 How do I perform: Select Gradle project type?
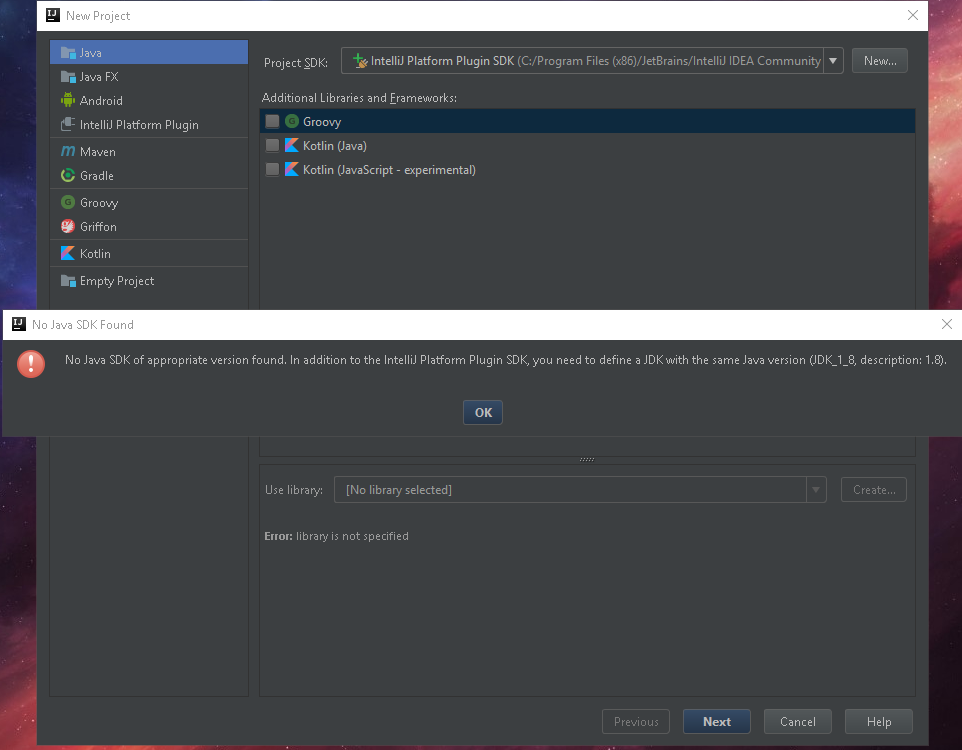149,176
